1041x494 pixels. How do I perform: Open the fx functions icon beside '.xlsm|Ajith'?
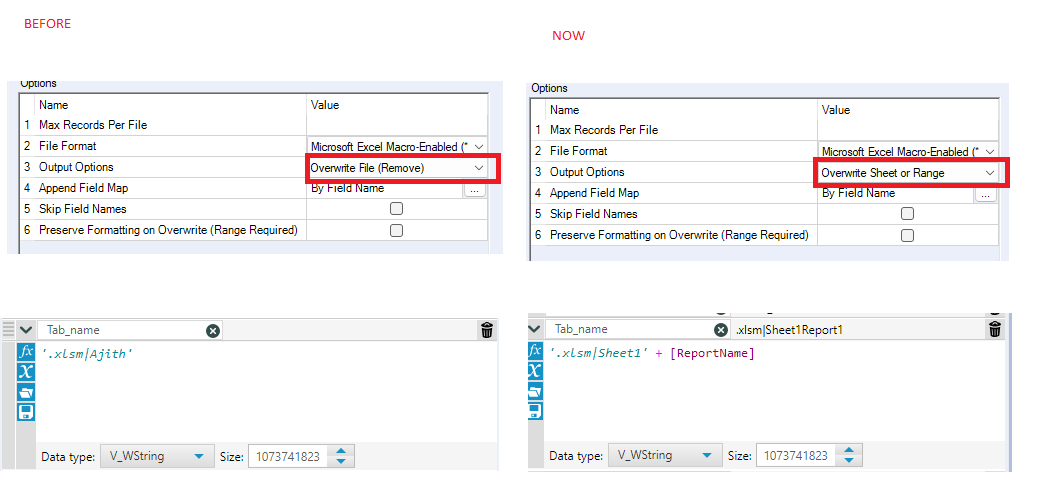(x=27, y=352)
